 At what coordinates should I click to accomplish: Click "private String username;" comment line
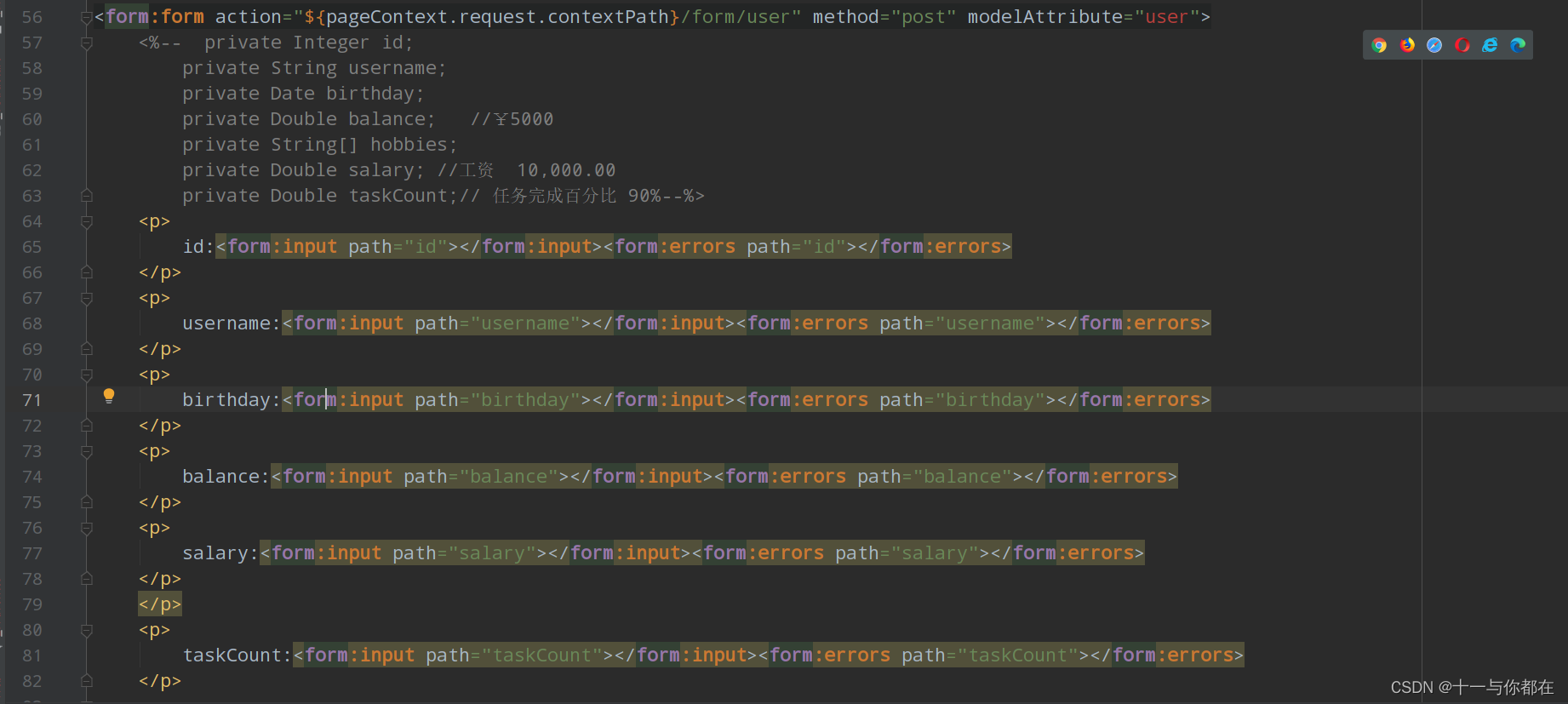pos(314,68)
